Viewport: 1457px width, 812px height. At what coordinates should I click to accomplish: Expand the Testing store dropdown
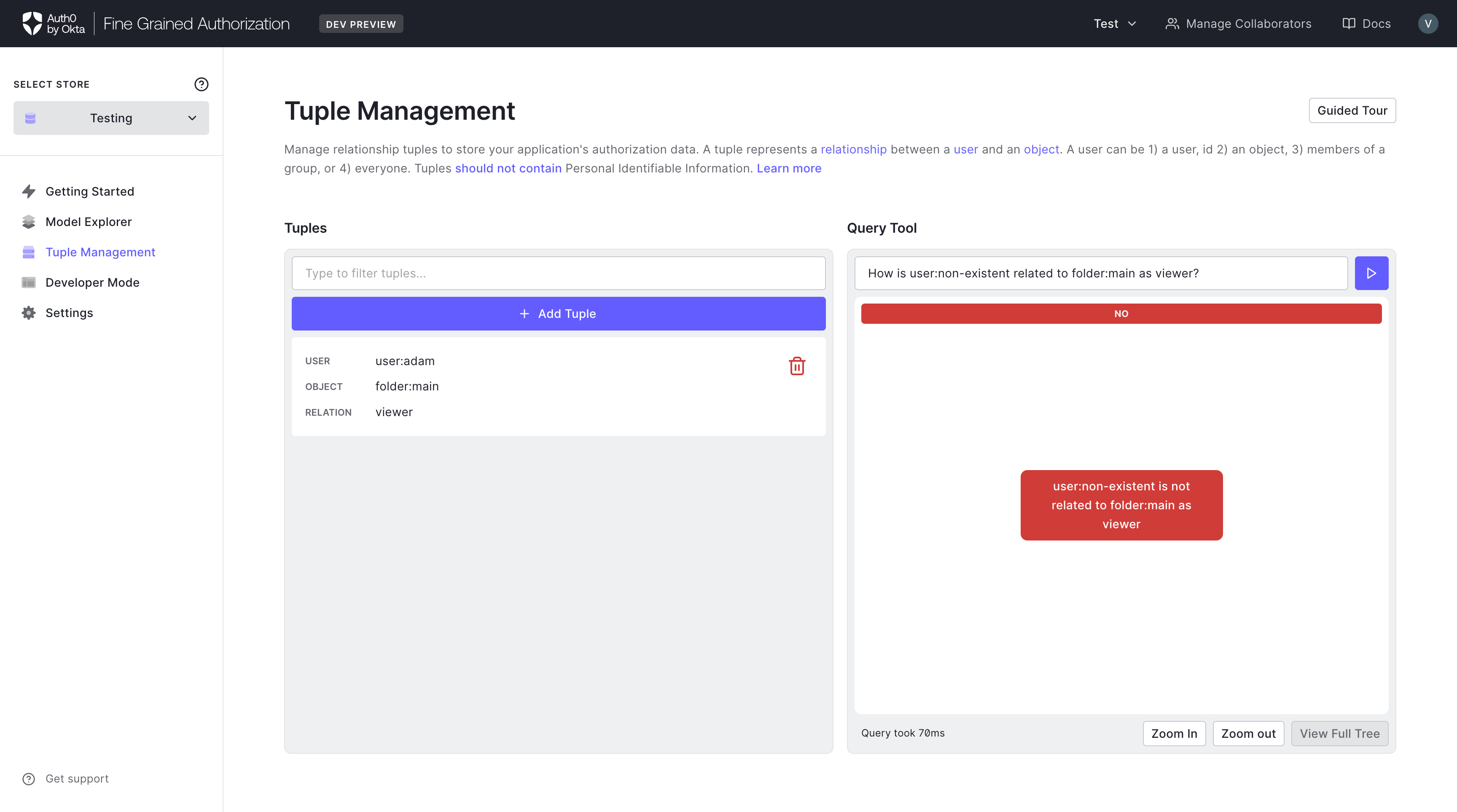111,118
